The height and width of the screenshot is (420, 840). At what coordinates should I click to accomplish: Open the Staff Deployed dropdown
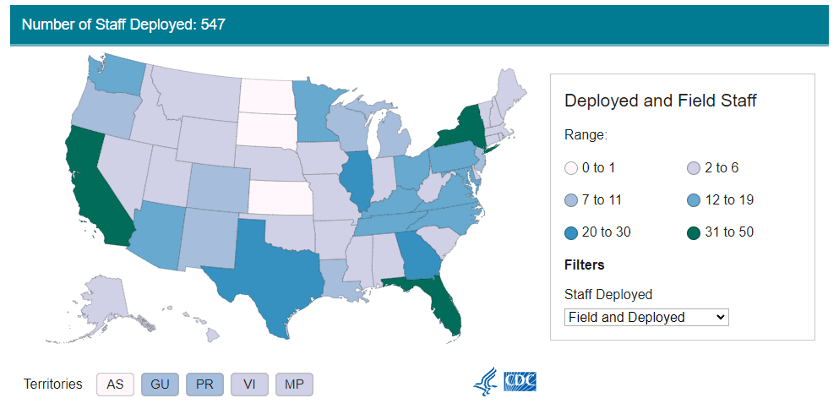646,317
